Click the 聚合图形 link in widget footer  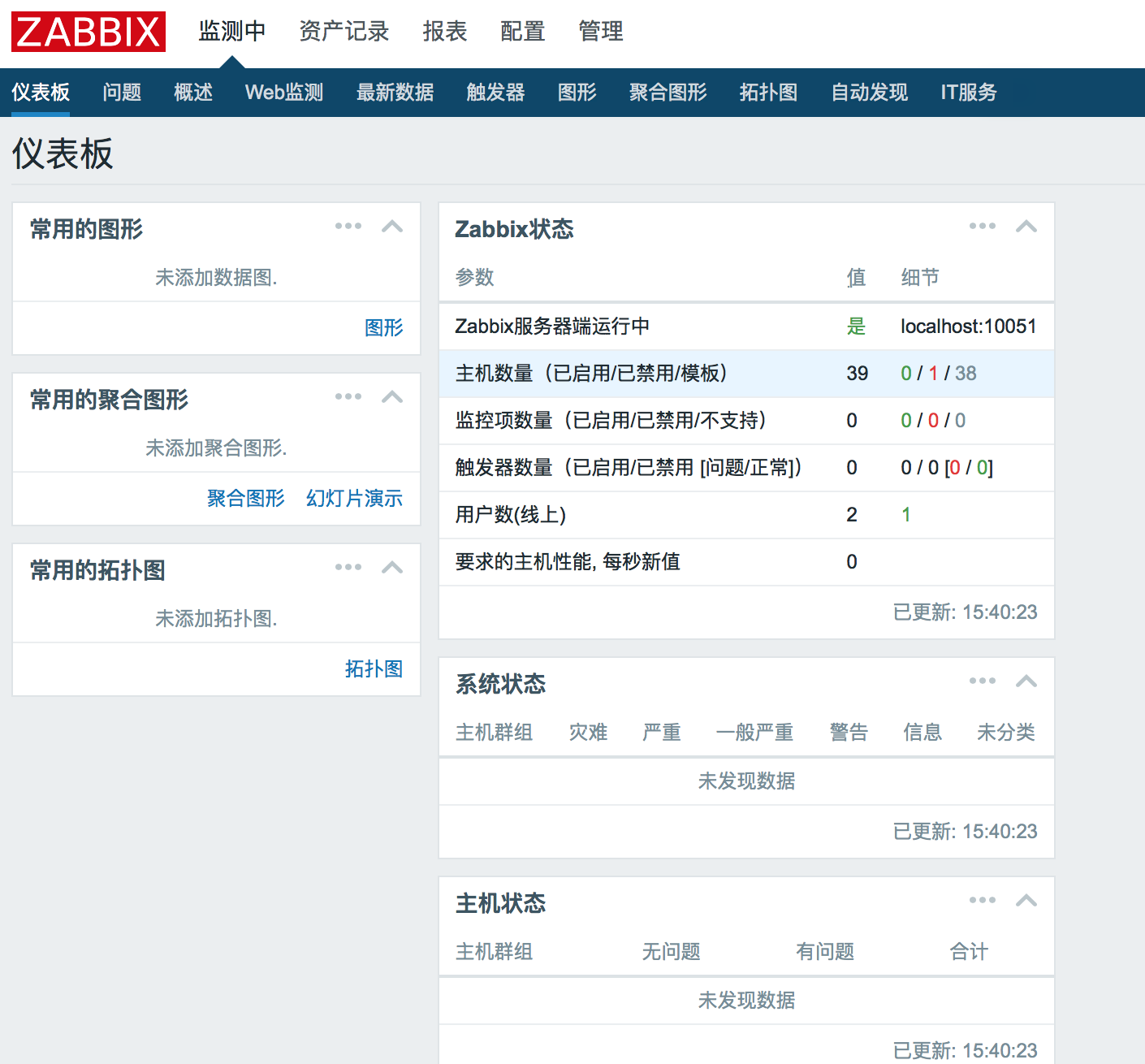pos(246,499)
